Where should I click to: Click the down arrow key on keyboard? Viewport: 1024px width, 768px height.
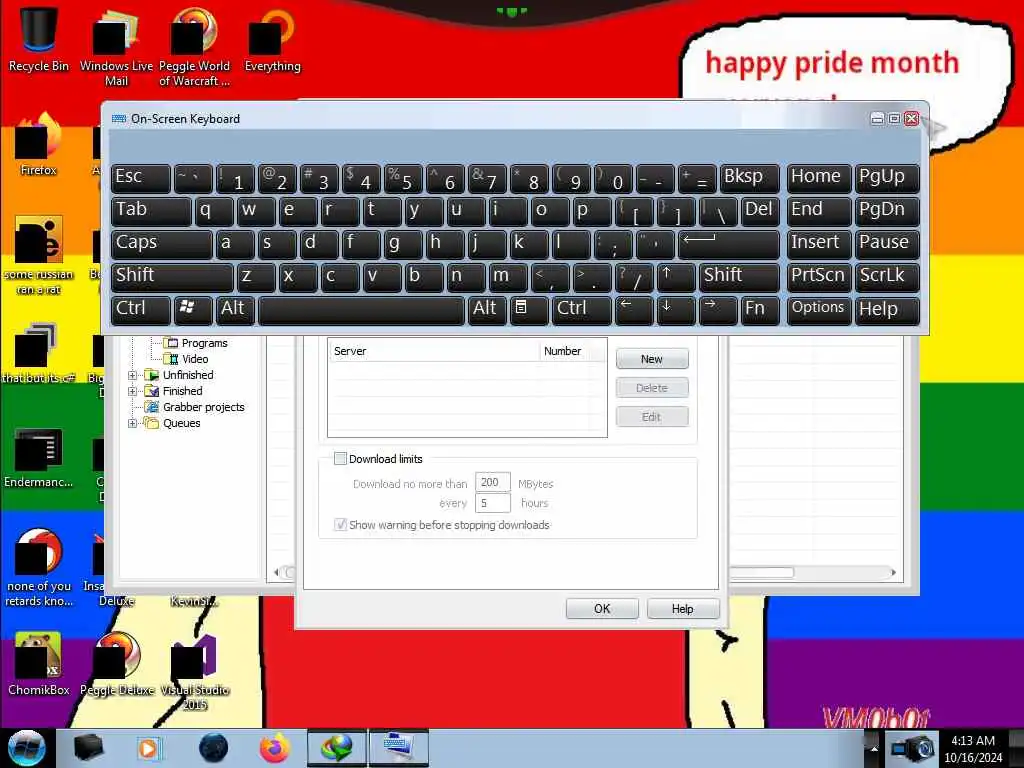pyautogui.click(x=675, y=310)
